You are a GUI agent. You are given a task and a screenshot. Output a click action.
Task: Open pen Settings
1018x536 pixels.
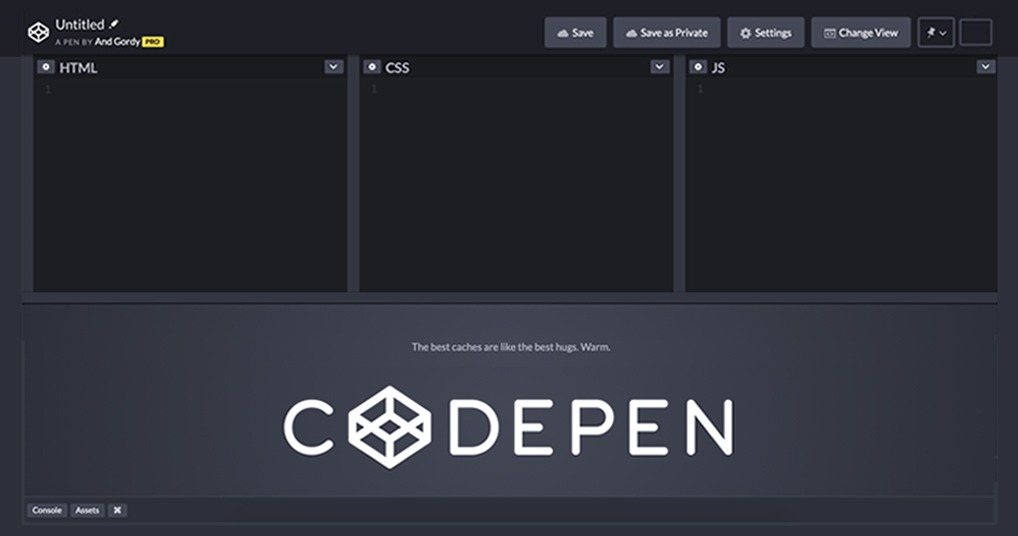point(766,32)
